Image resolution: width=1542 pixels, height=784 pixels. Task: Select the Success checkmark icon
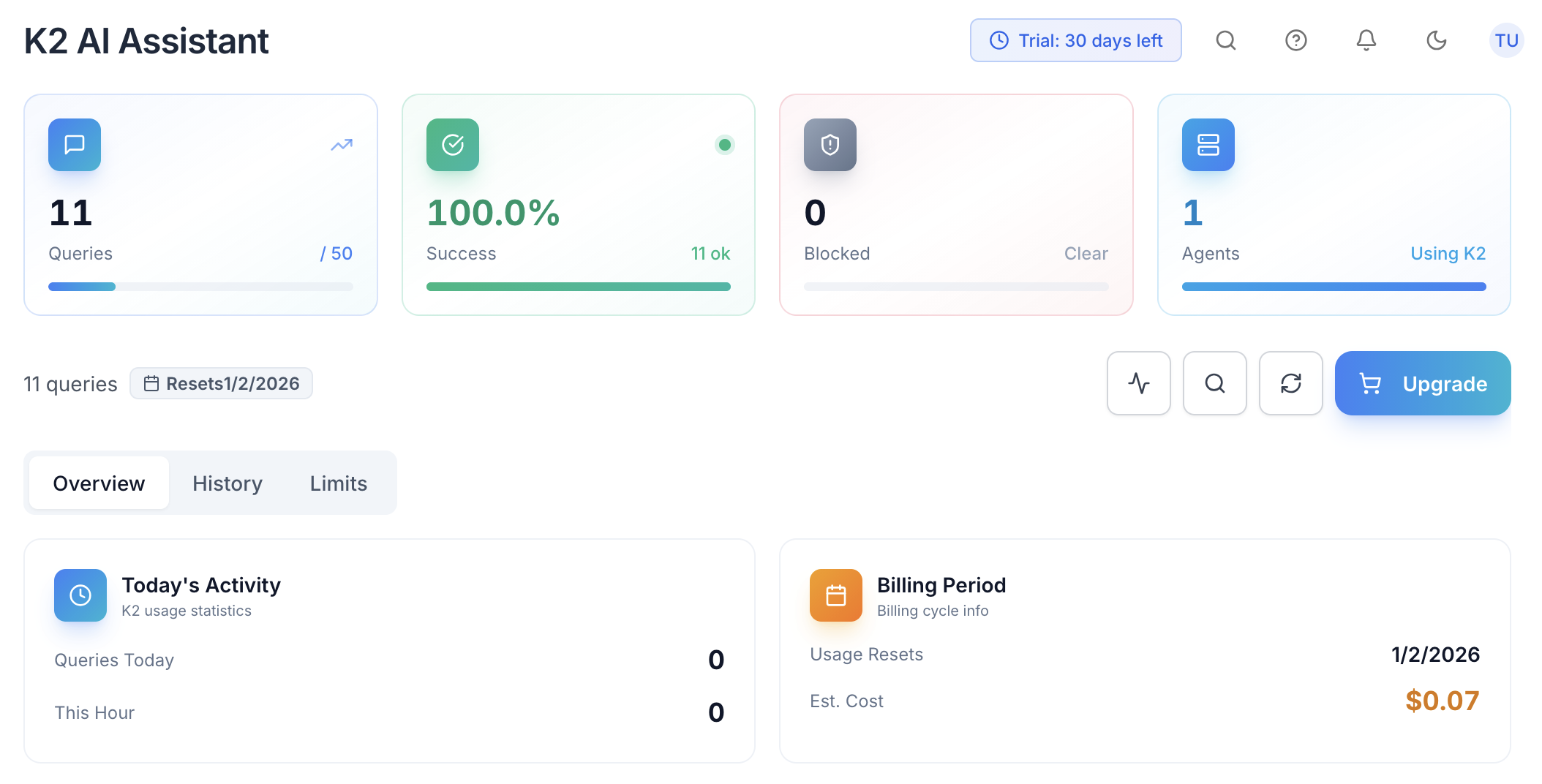tap(452, 145)
